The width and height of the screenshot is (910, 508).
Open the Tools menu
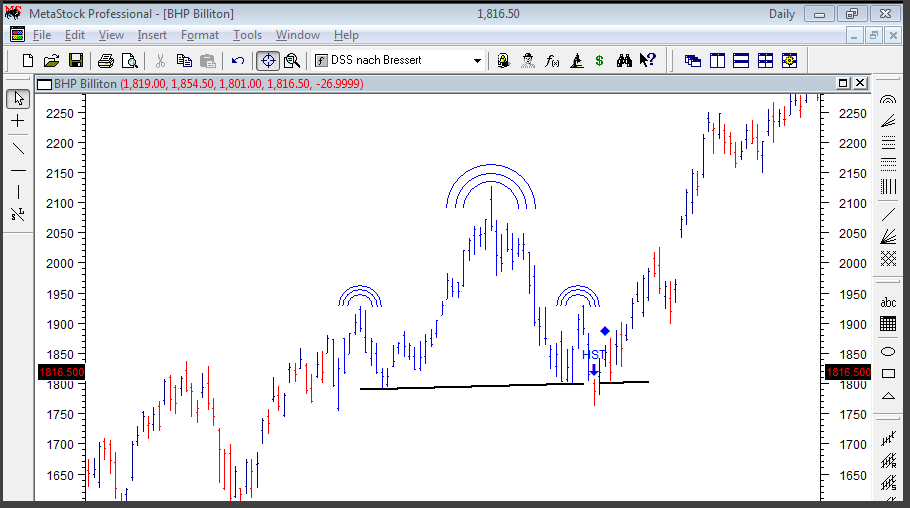coord(247,35)
